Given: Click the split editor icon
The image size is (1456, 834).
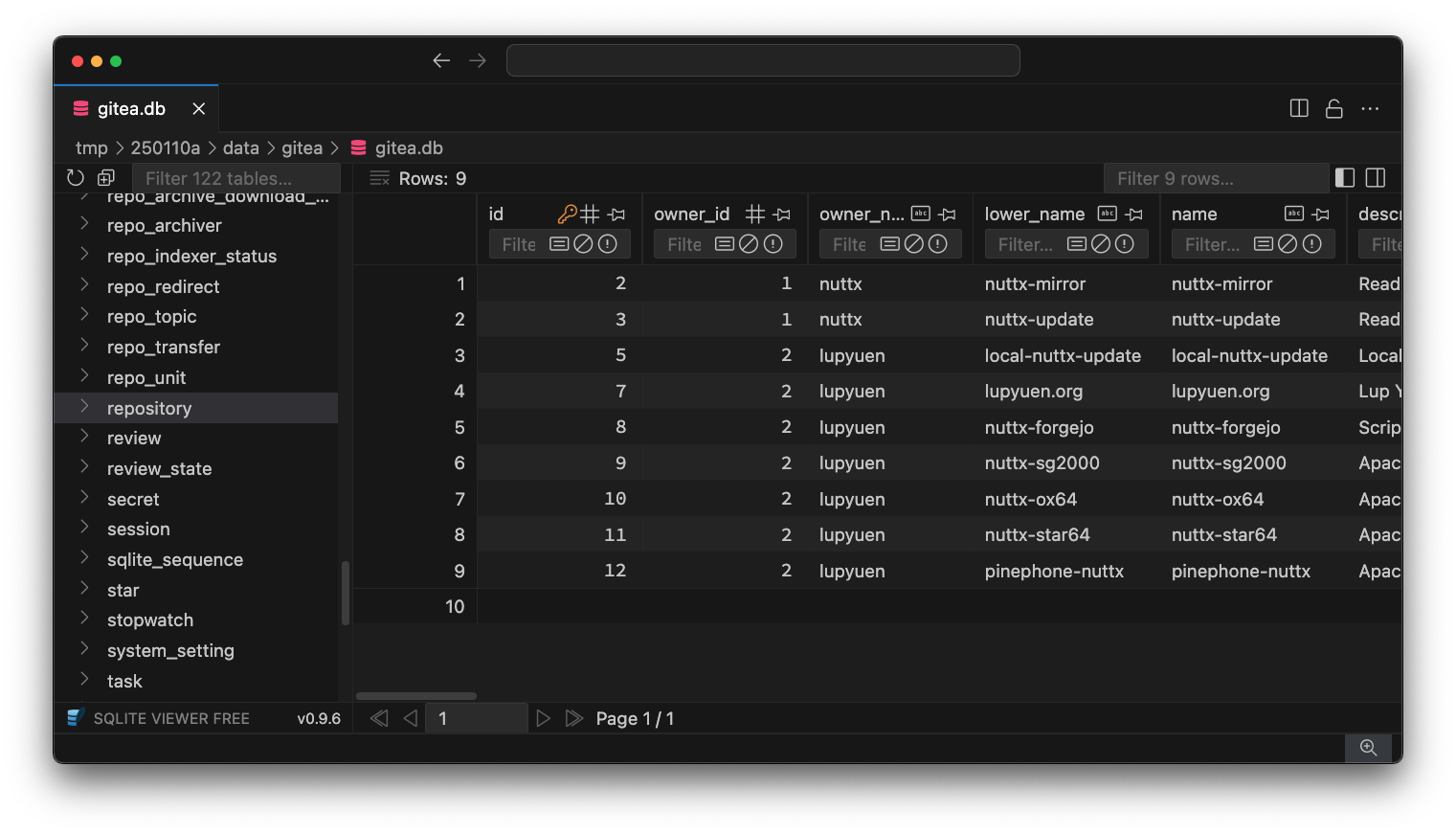Looking at the screenshot, I should [1299, 108].
